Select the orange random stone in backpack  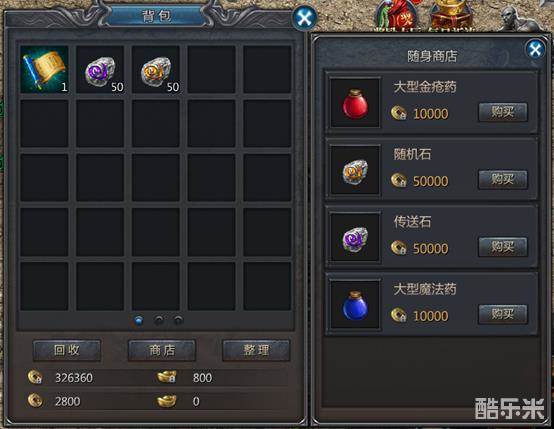(156, 69)
